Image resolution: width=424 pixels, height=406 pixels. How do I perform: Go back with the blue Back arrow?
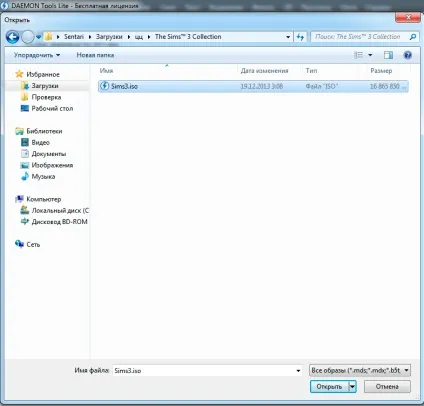(12, 37)
